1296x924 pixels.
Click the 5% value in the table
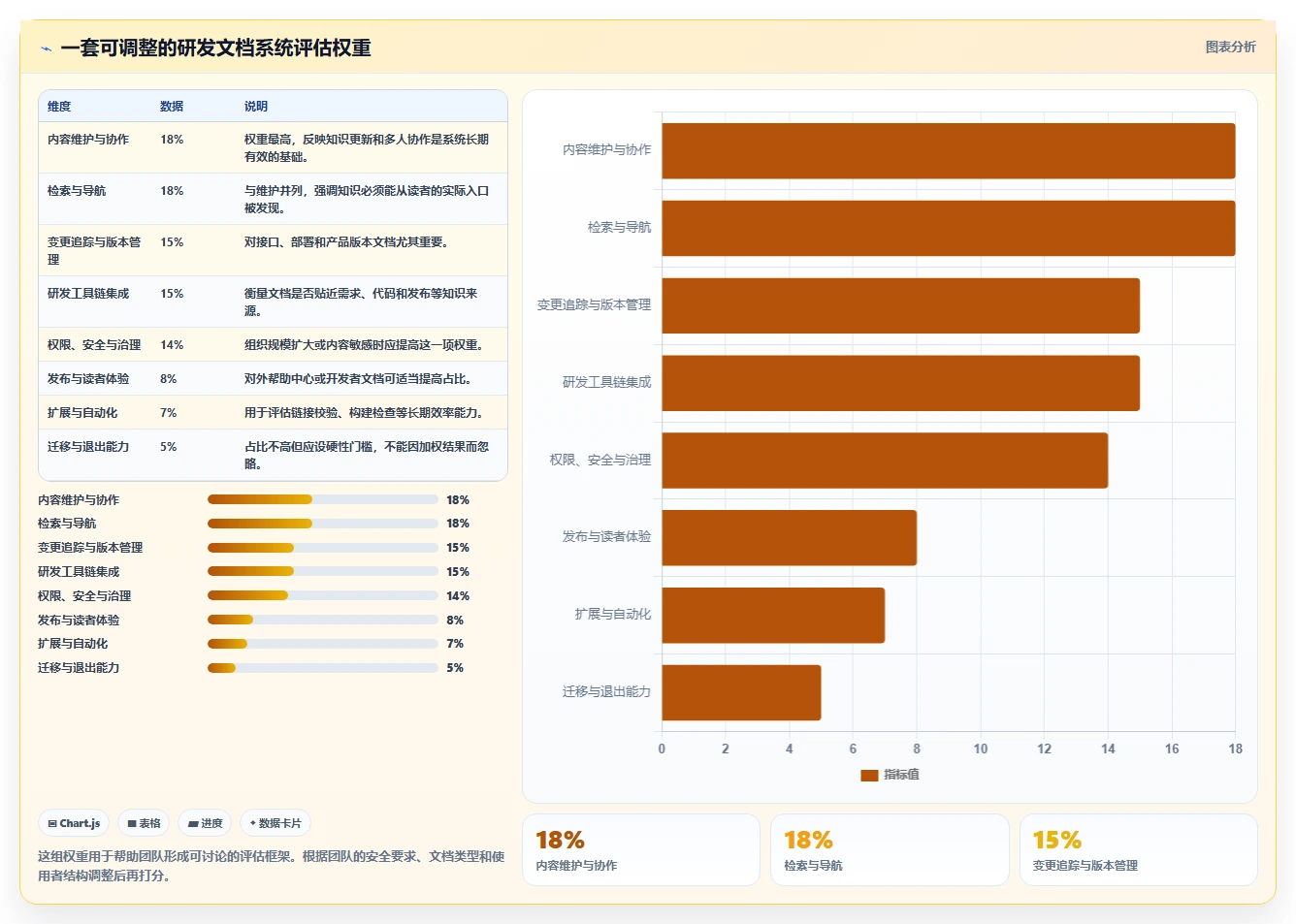[x=169, y=447]
